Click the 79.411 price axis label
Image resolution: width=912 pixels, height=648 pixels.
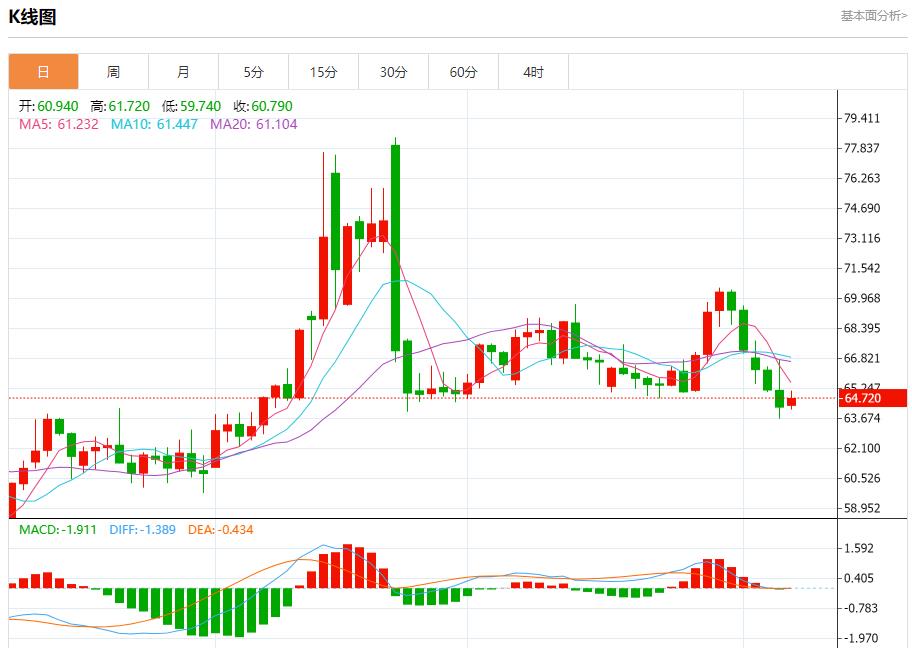pyautogui.click(x=861, y=117)
